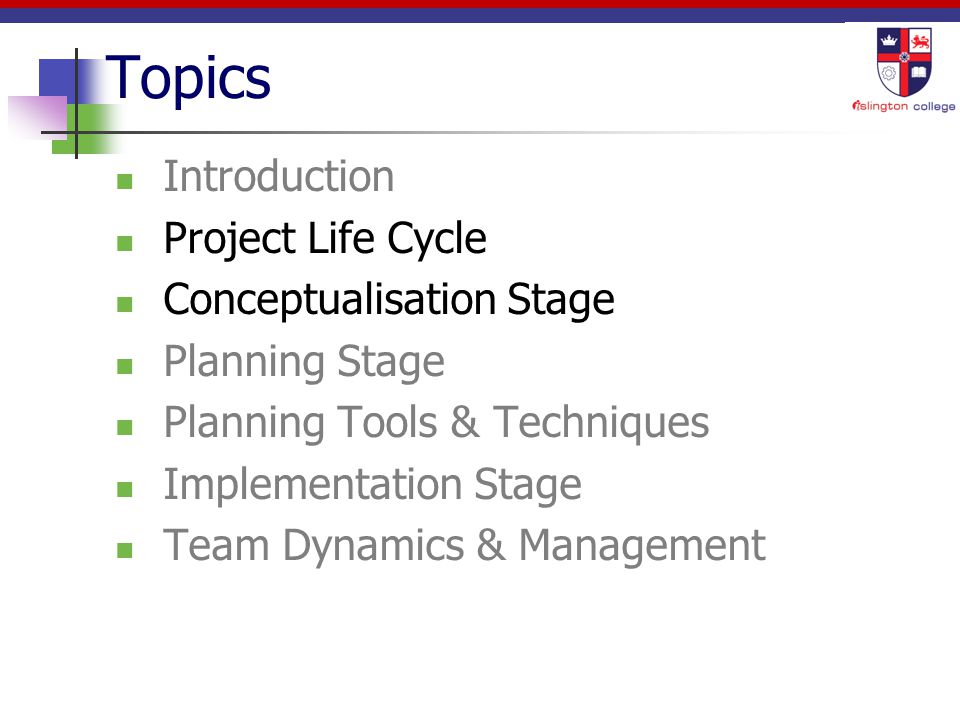The width and height of the screenshot is (960, 720).
Task: Click the green bullet beside Implementation Stage
Action: (125, 489)
